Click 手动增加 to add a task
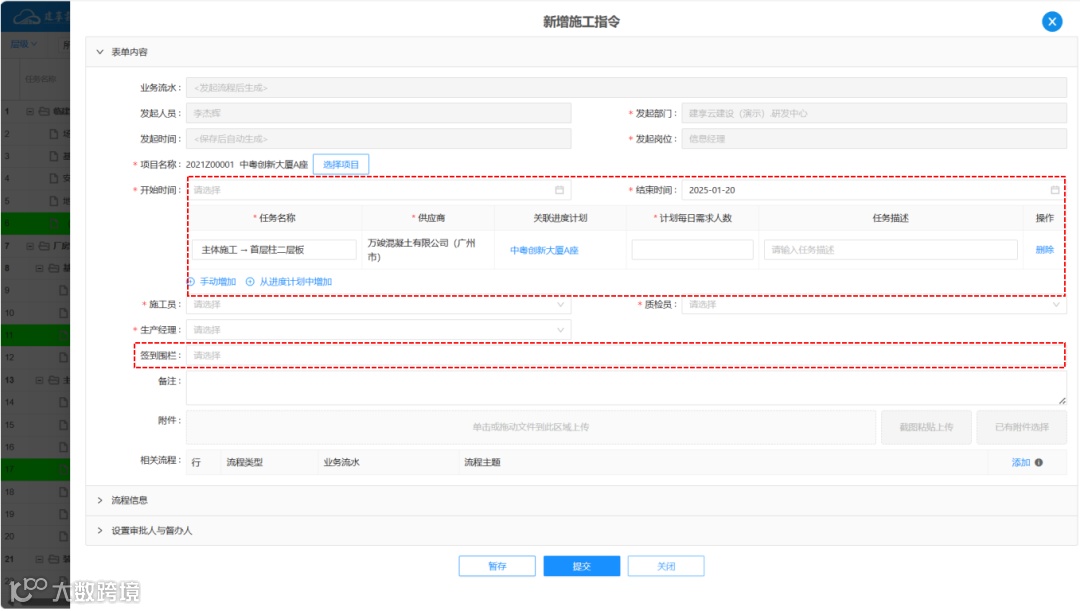The image size is (1080, 611). pos(218,282)
